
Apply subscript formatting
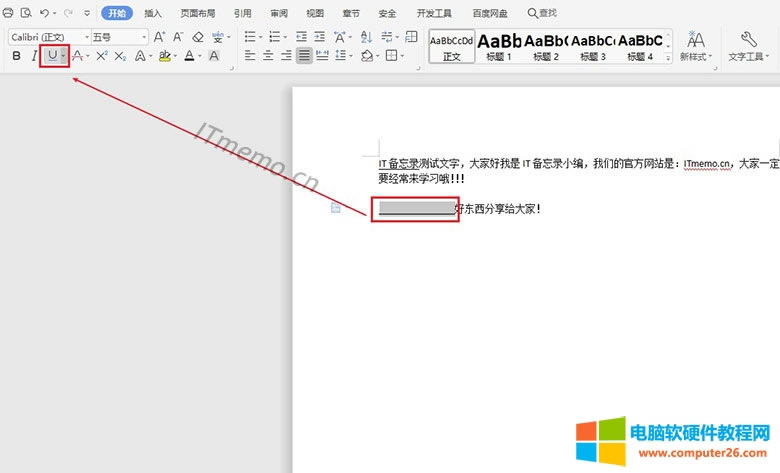120,56
